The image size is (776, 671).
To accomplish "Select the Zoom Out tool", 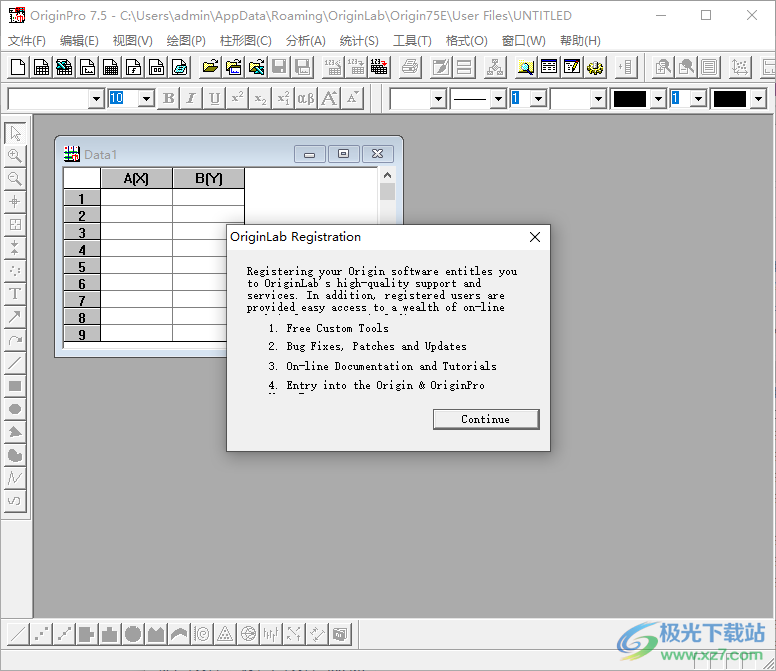I will tap(15, 179).
